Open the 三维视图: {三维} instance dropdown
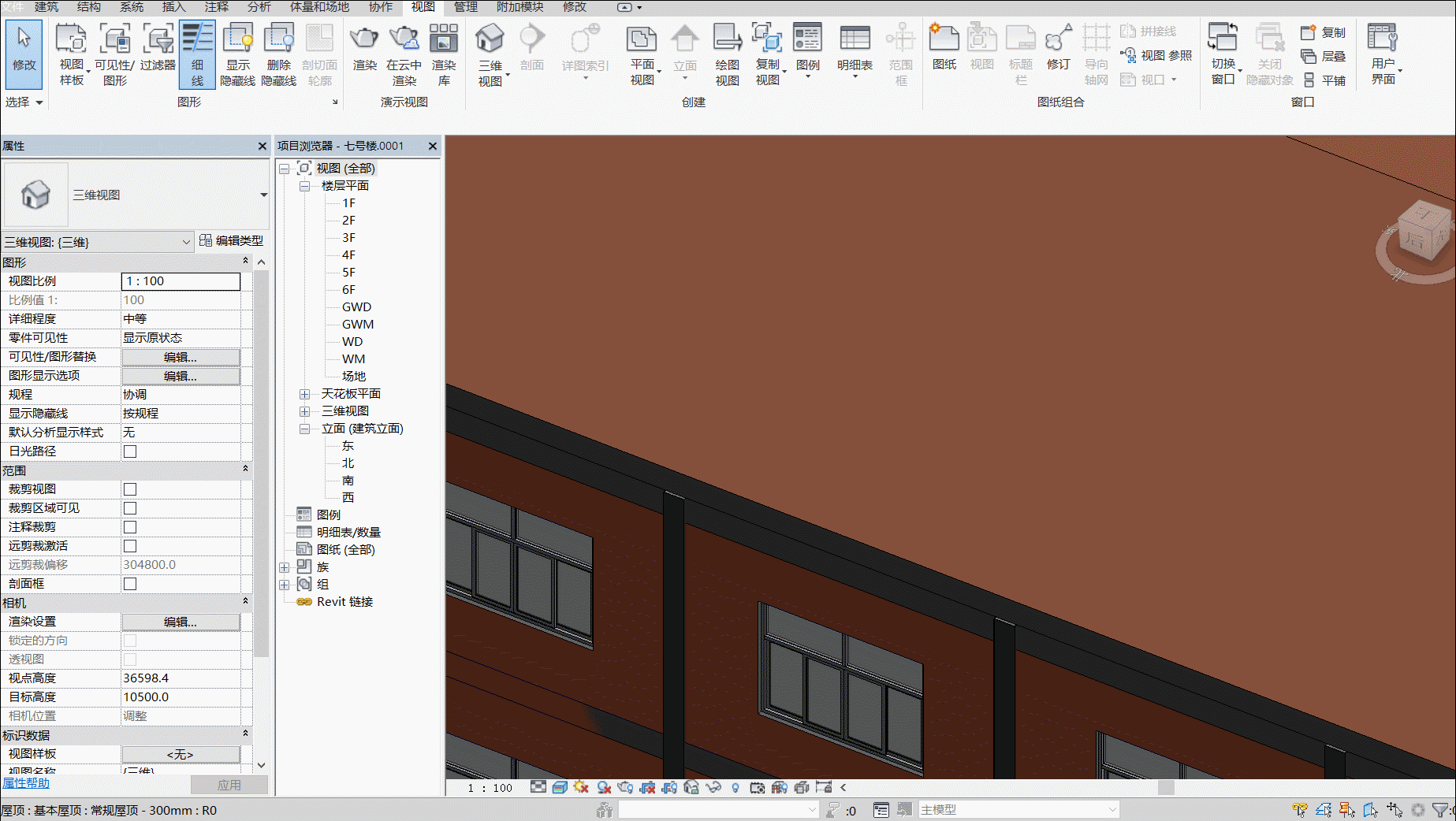Viewport: 1456px width, 821px height. 98,242
